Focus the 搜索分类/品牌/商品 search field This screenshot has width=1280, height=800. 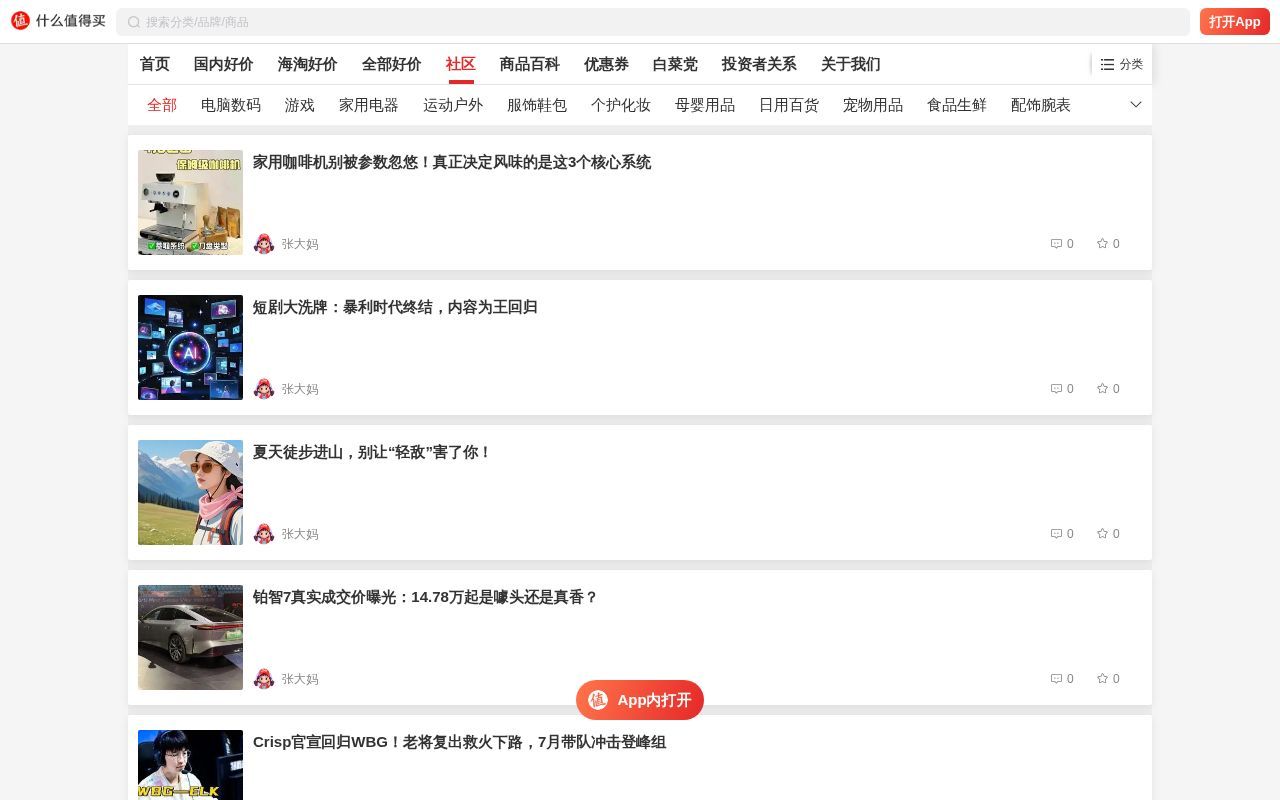pos(653,22)
